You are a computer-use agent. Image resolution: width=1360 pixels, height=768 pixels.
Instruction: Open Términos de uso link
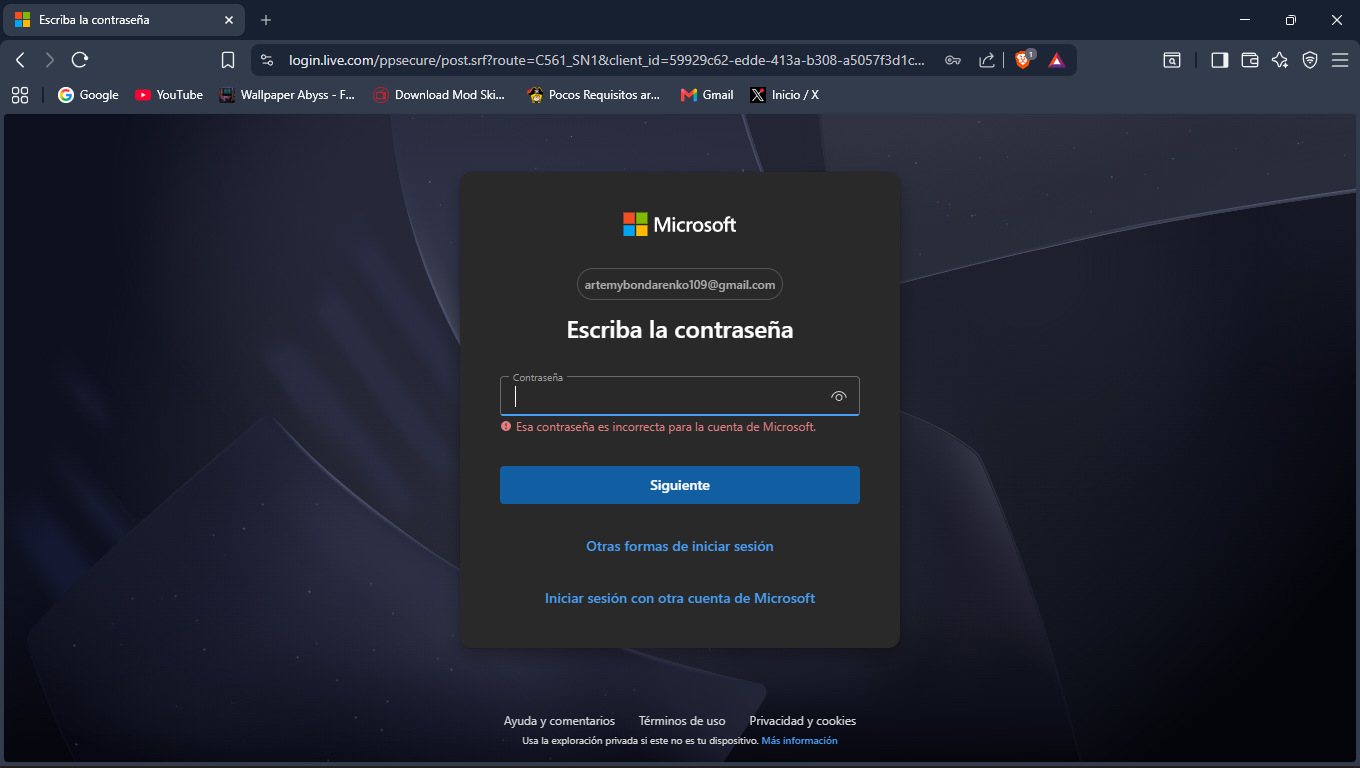(x=682, y=721)
